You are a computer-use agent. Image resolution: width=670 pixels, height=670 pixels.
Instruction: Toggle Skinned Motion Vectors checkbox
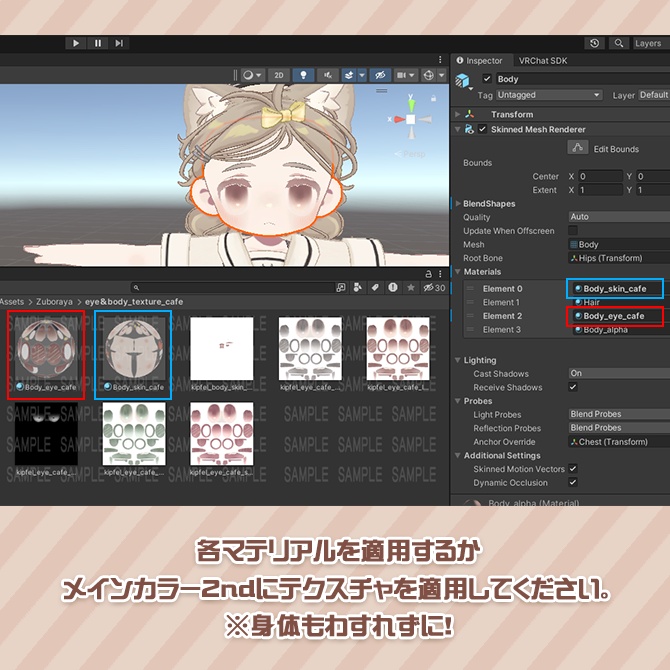(573, 469)
